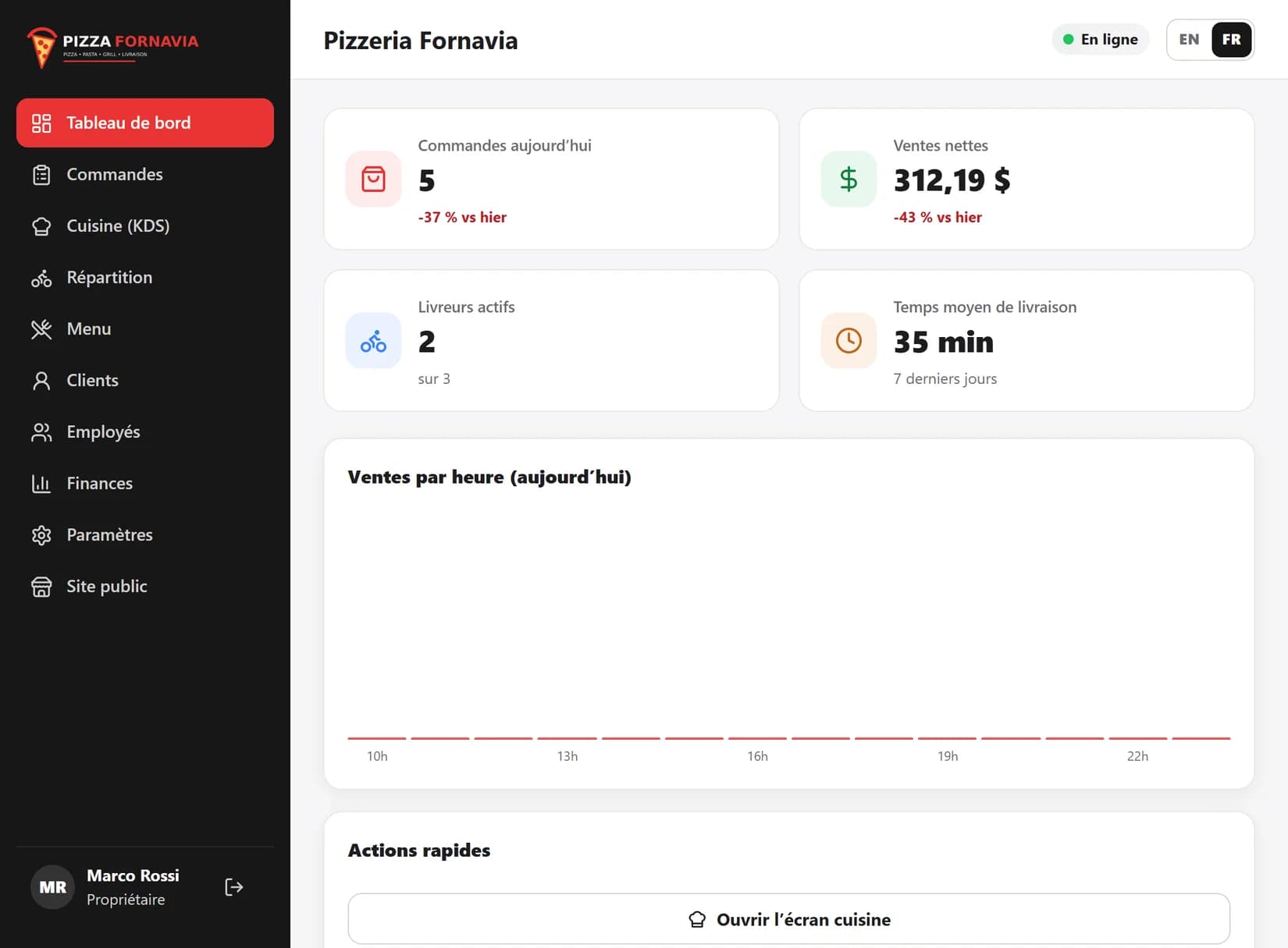Click the -43 % vs hier text
Image resolution: width=1288 pixels, height=948 pixels.
(938, 218)
